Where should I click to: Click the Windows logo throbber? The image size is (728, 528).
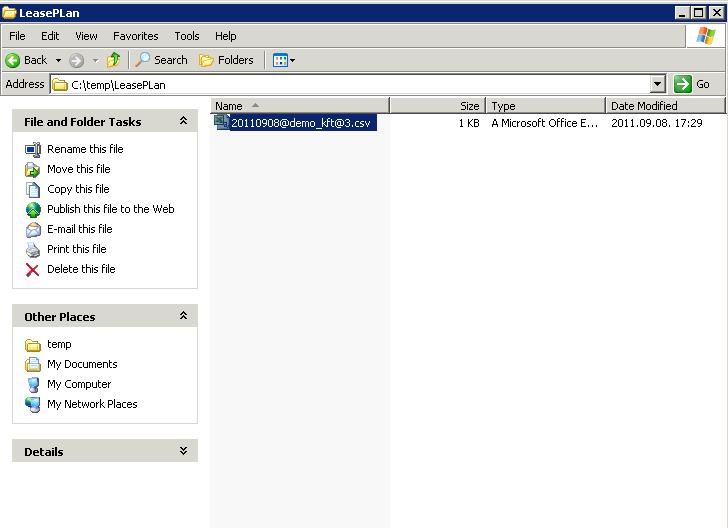(706, 36)
